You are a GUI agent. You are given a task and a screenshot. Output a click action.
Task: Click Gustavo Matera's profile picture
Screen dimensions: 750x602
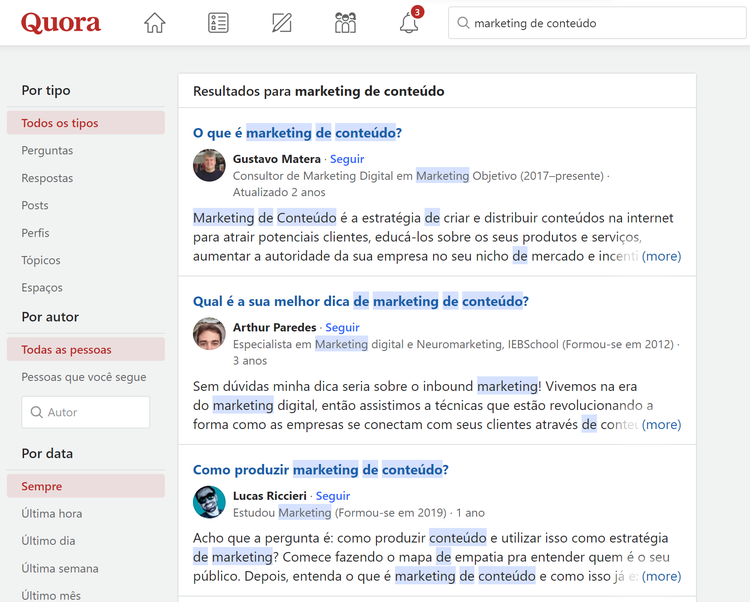(x=209, y=165)
